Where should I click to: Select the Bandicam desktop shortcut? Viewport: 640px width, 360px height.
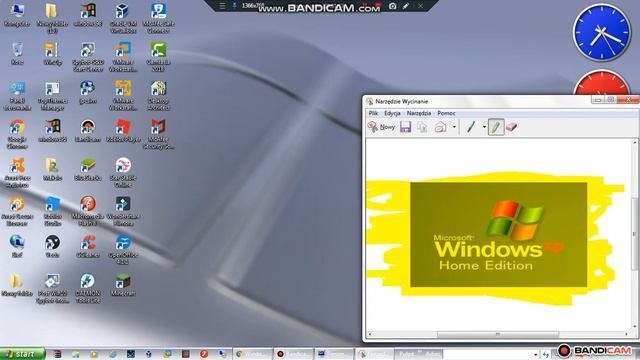click(x=88, y=131)
